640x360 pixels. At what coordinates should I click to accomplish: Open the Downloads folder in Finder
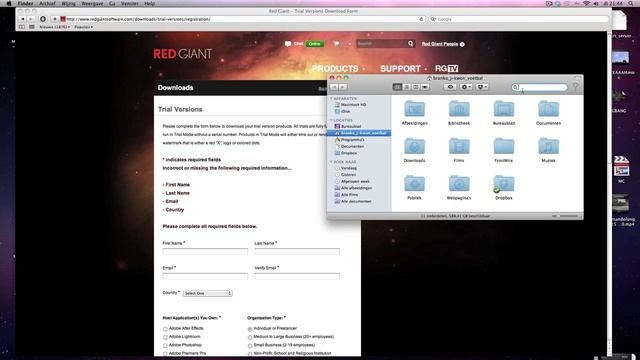(x=414, y=146)
